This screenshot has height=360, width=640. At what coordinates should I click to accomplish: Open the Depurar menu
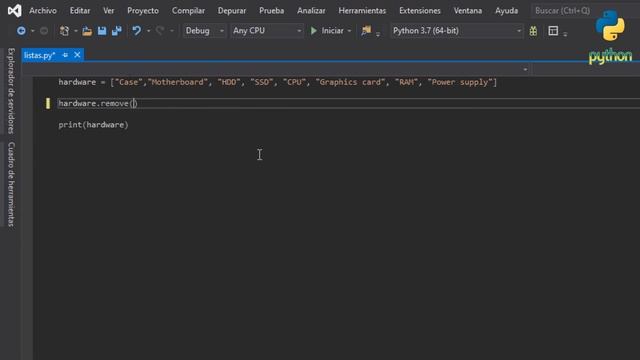coord(232,11)
